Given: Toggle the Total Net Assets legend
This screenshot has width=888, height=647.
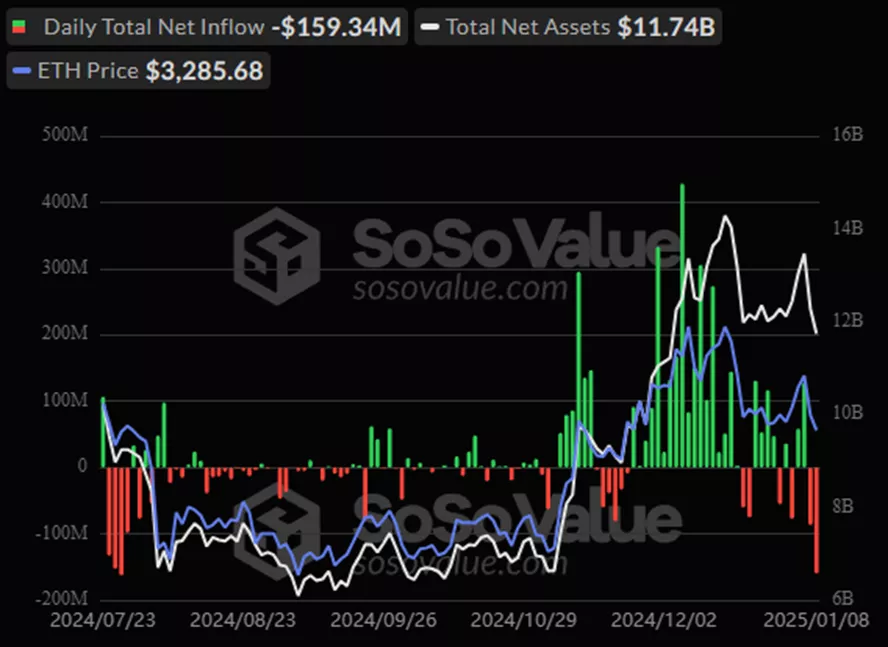Looking at the screenshot, I should (568, 27).
